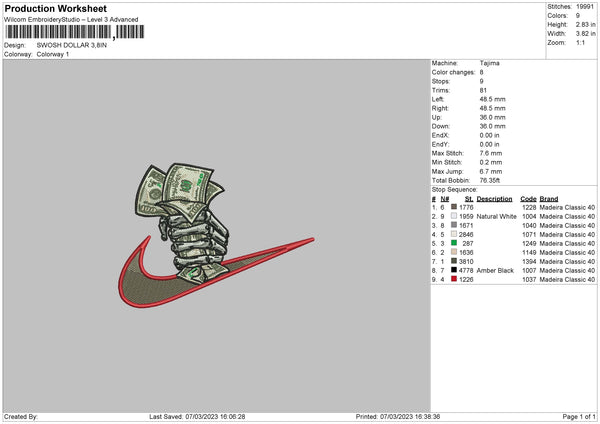This screenshot has width=600, height=424.
Task: Select stitch count "3810" in row 7
Action: pos(466,261)
